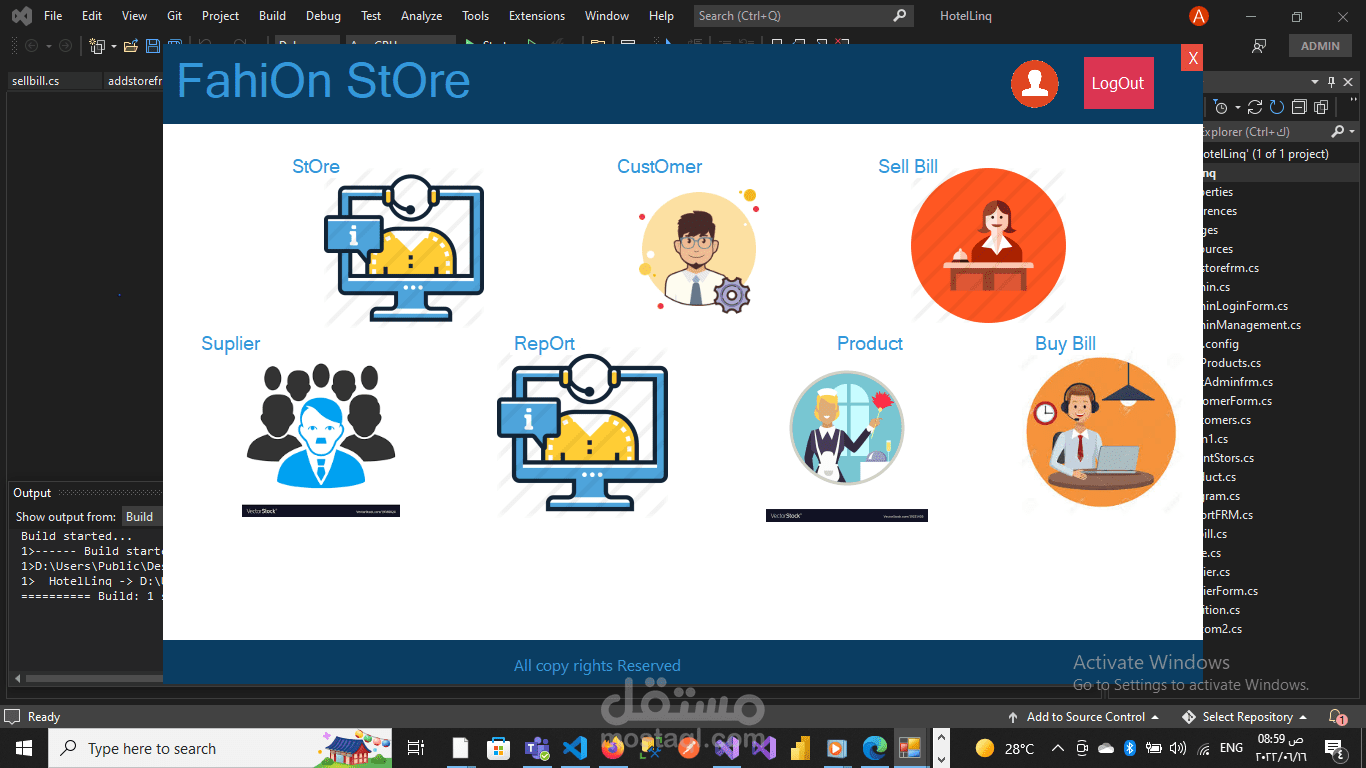Click the Visual Studio notifications bell

point(1337,717)
